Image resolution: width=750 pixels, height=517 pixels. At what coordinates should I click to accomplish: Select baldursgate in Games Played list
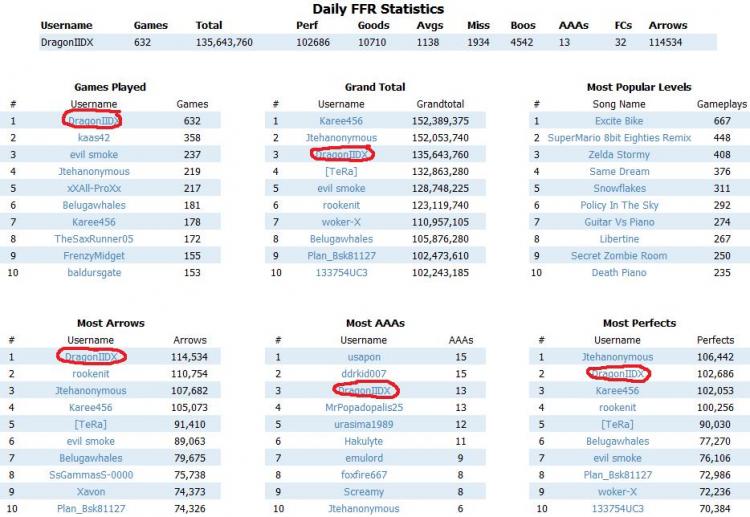click(x=94, y=273)
